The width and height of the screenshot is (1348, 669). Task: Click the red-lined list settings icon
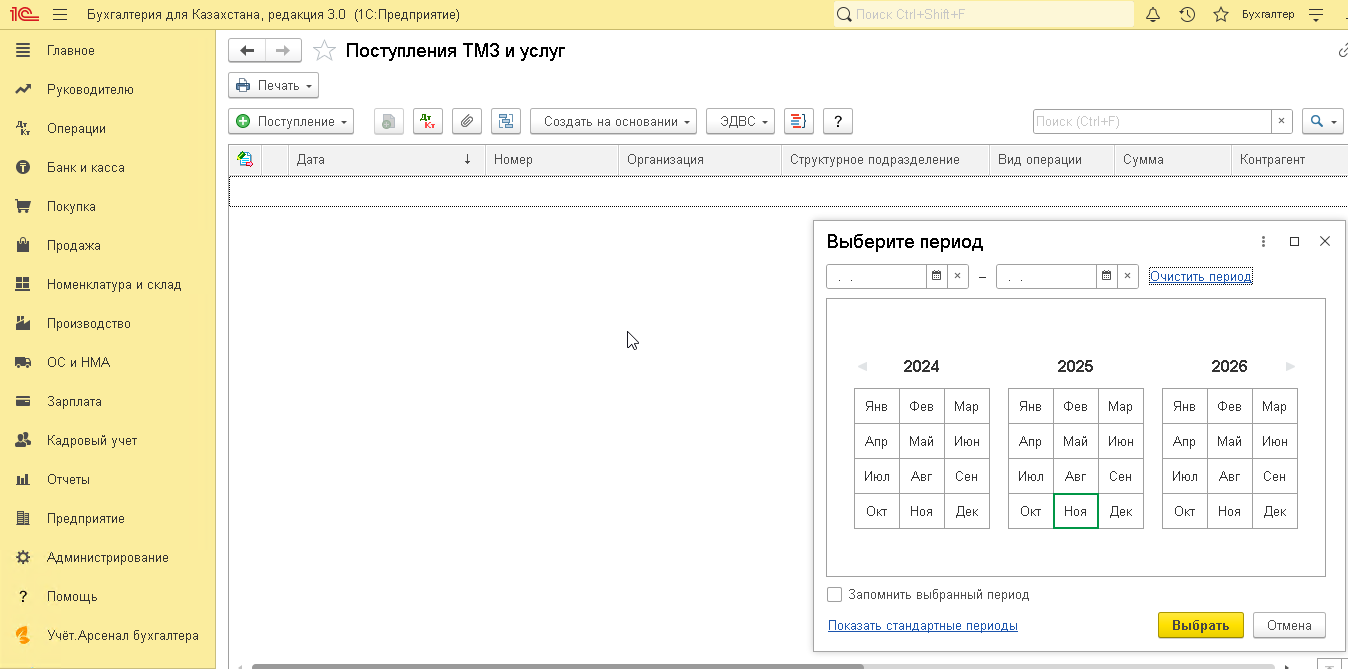(x=798, y=122)
